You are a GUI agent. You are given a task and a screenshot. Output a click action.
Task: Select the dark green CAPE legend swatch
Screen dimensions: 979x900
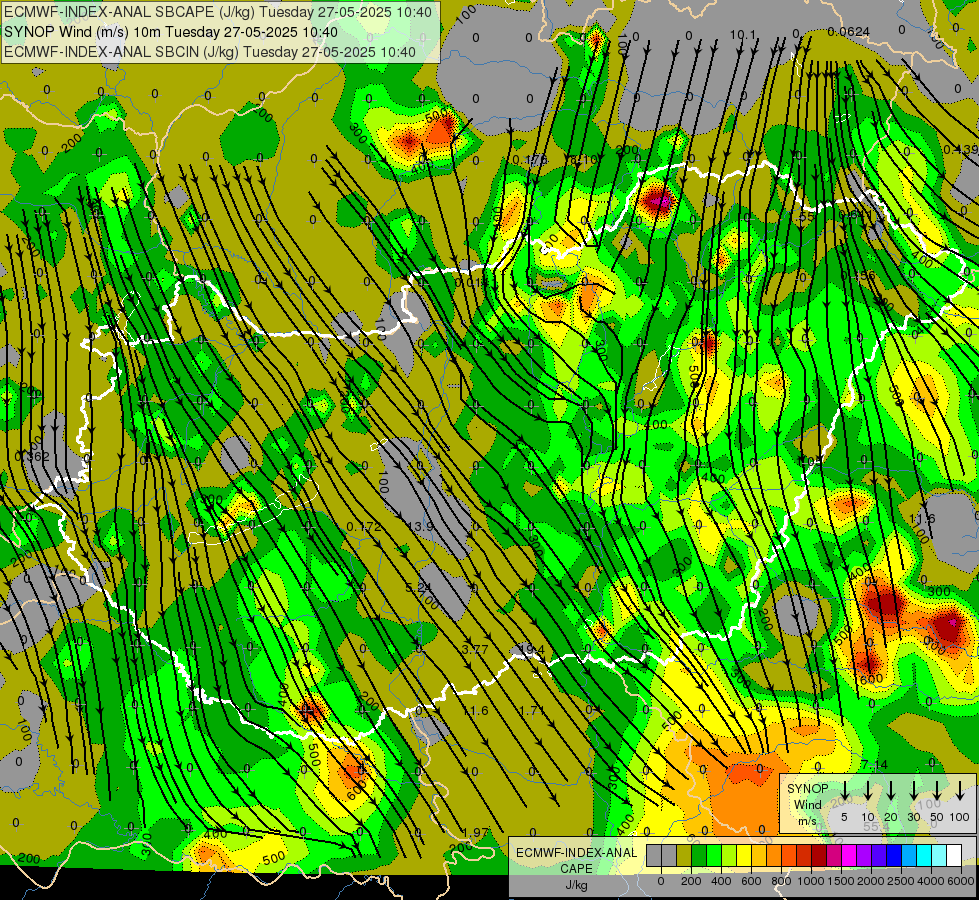point(699,855)
